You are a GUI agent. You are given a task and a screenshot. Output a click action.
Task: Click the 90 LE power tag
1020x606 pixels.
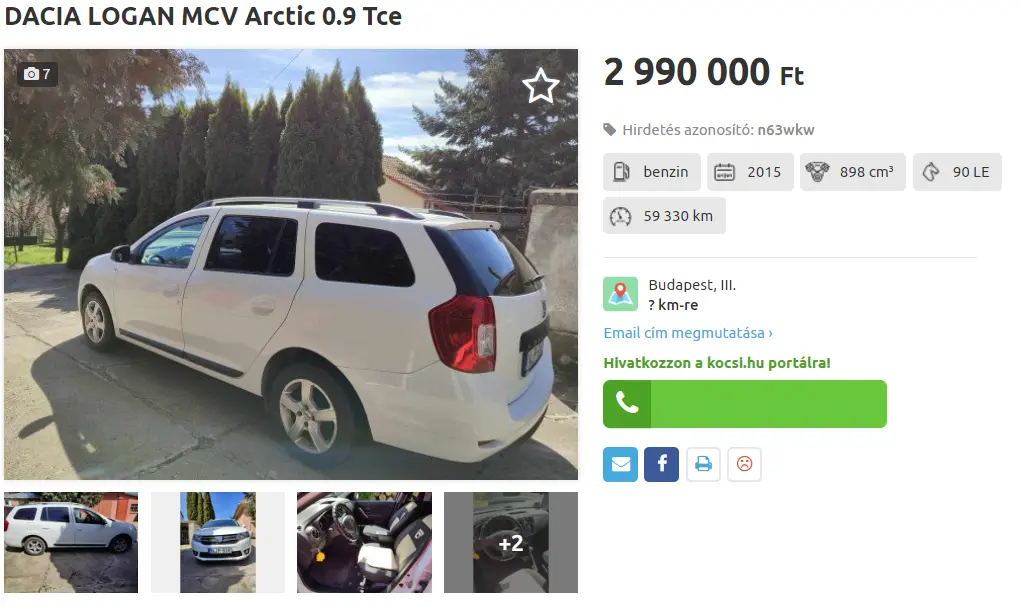(x=957, y=172)
